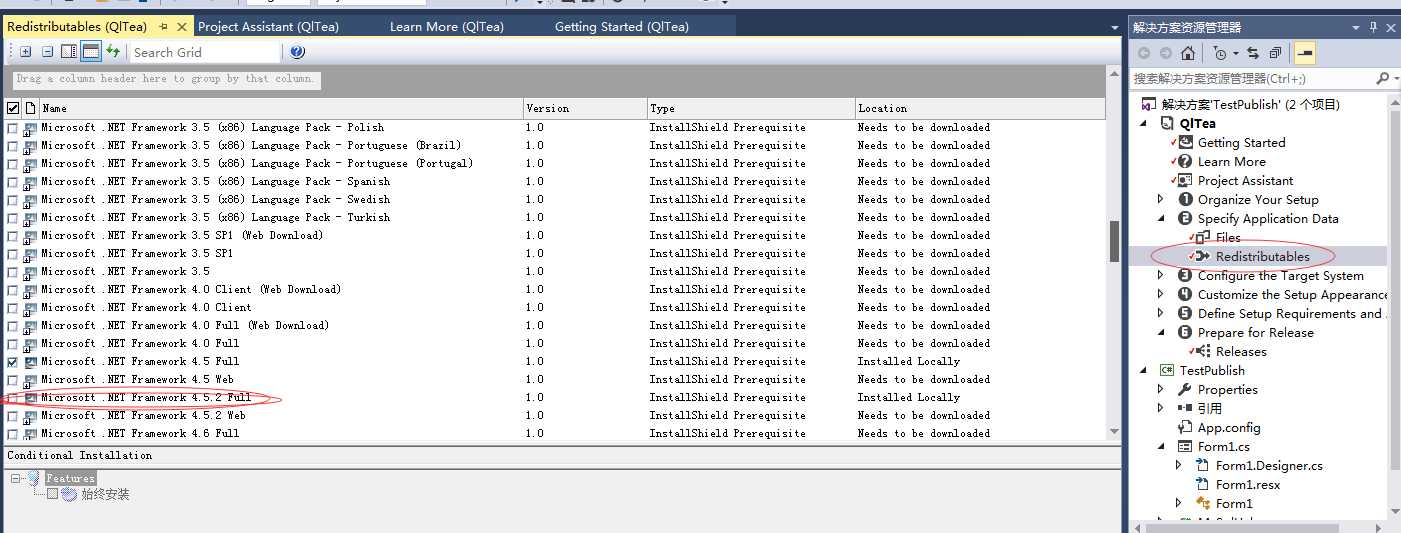
Task: Check Language Pack - Polish checkbox
Action: click(13, 127)
